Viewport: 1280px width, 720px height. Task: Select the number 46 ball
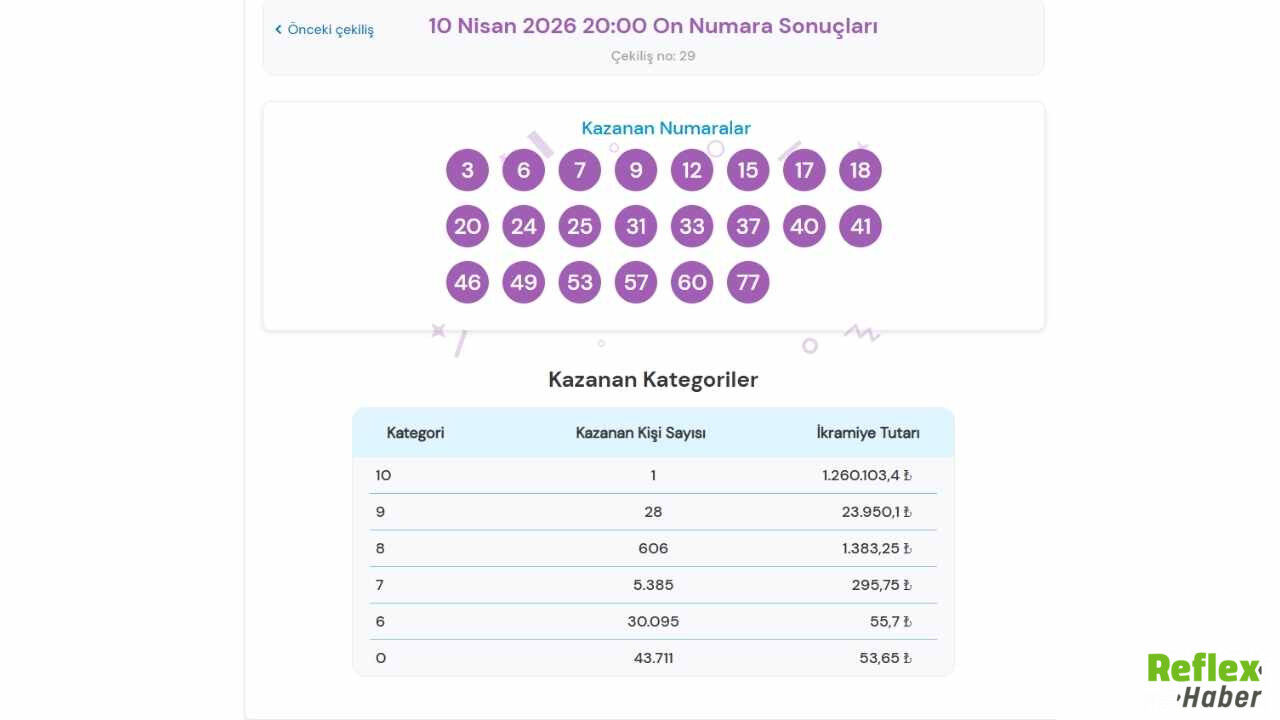tap(467, 282)
